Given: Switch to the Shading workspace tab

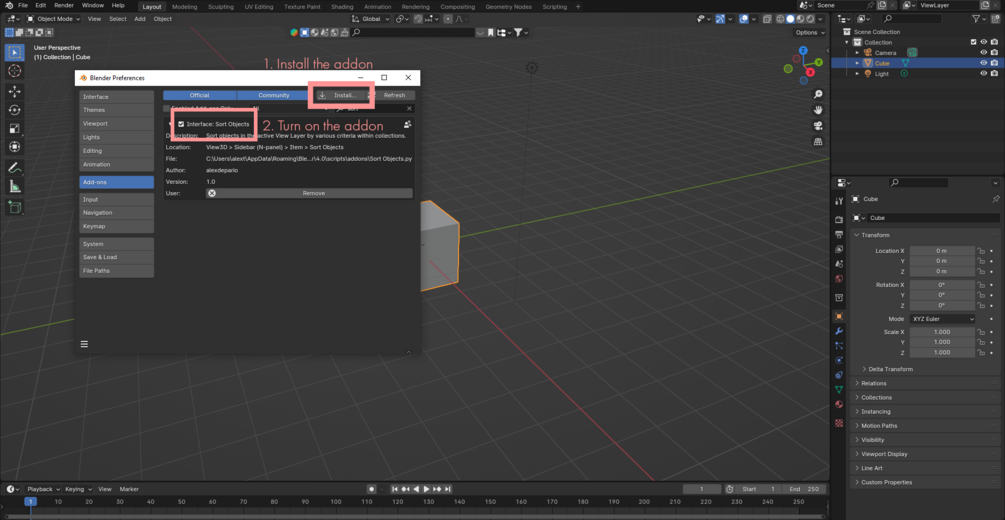Looking at the screenshot, I should coord(342,7).
